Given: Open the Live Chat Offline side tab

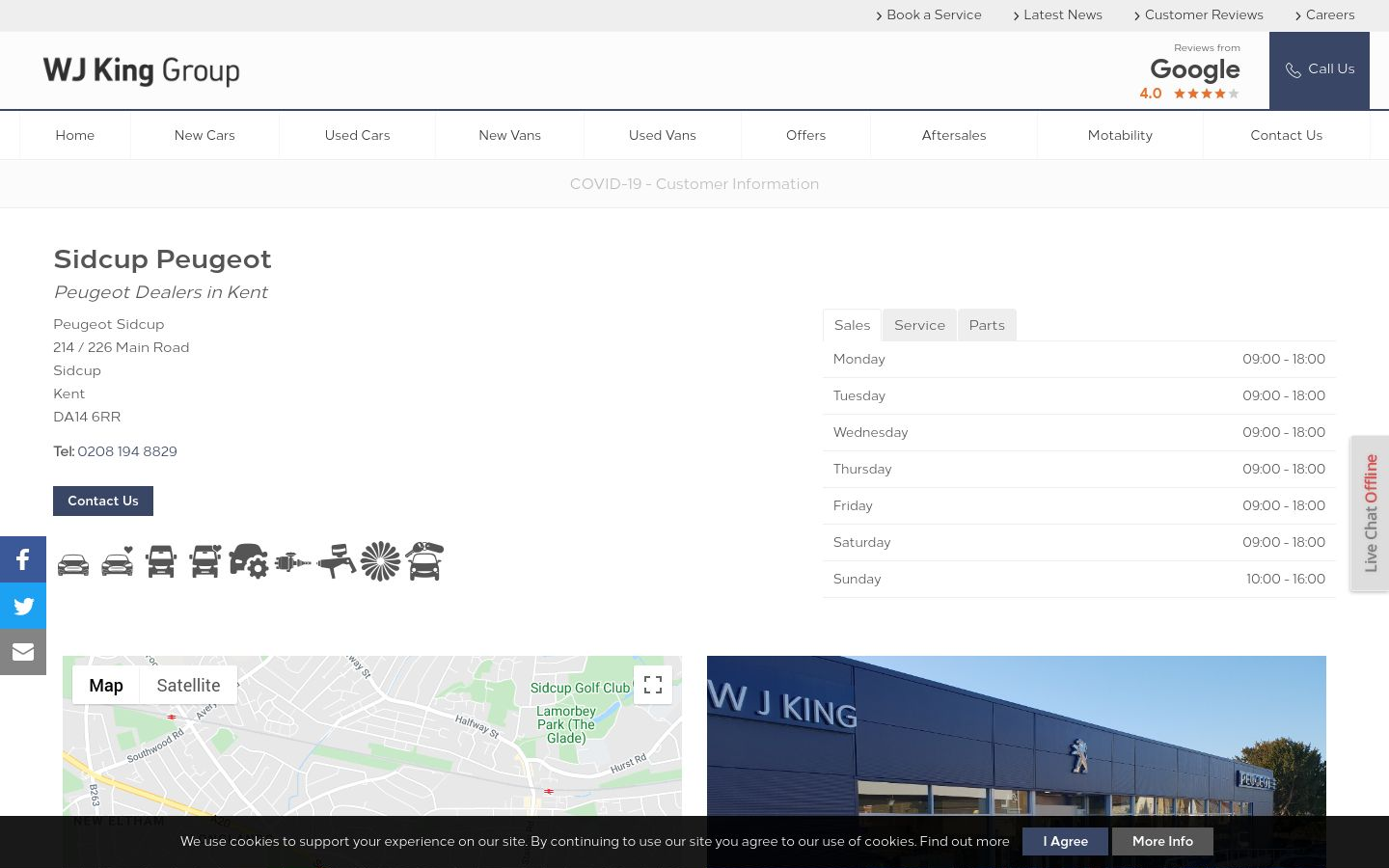Looking at the screenshot, I should pos(1370,513).
